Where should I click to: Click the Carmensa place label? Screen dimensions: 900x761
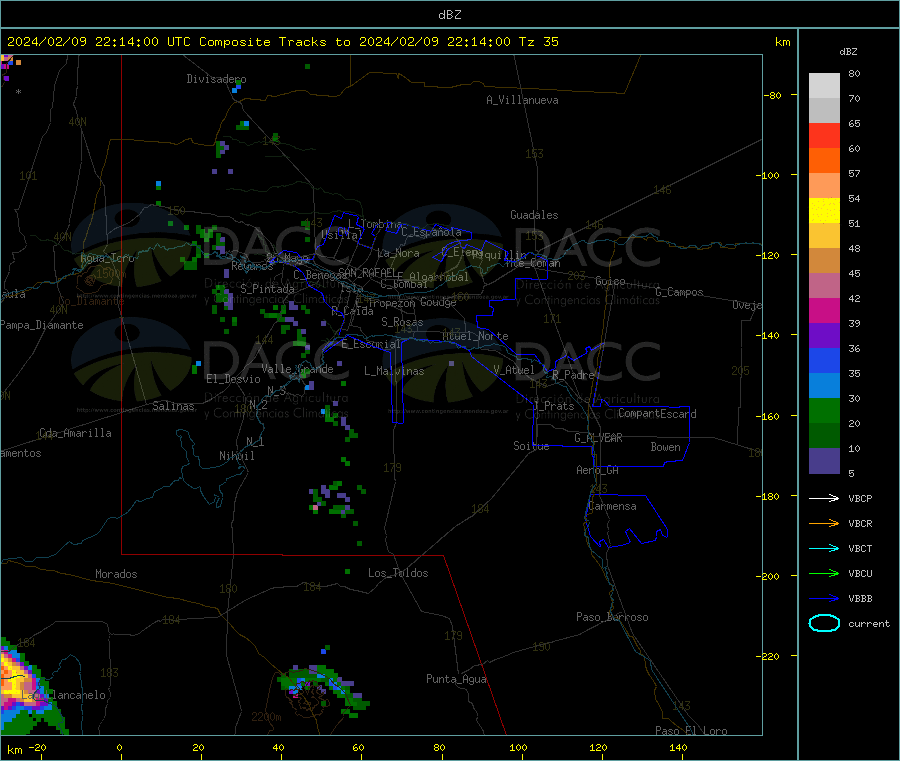(x=612, y=506)
